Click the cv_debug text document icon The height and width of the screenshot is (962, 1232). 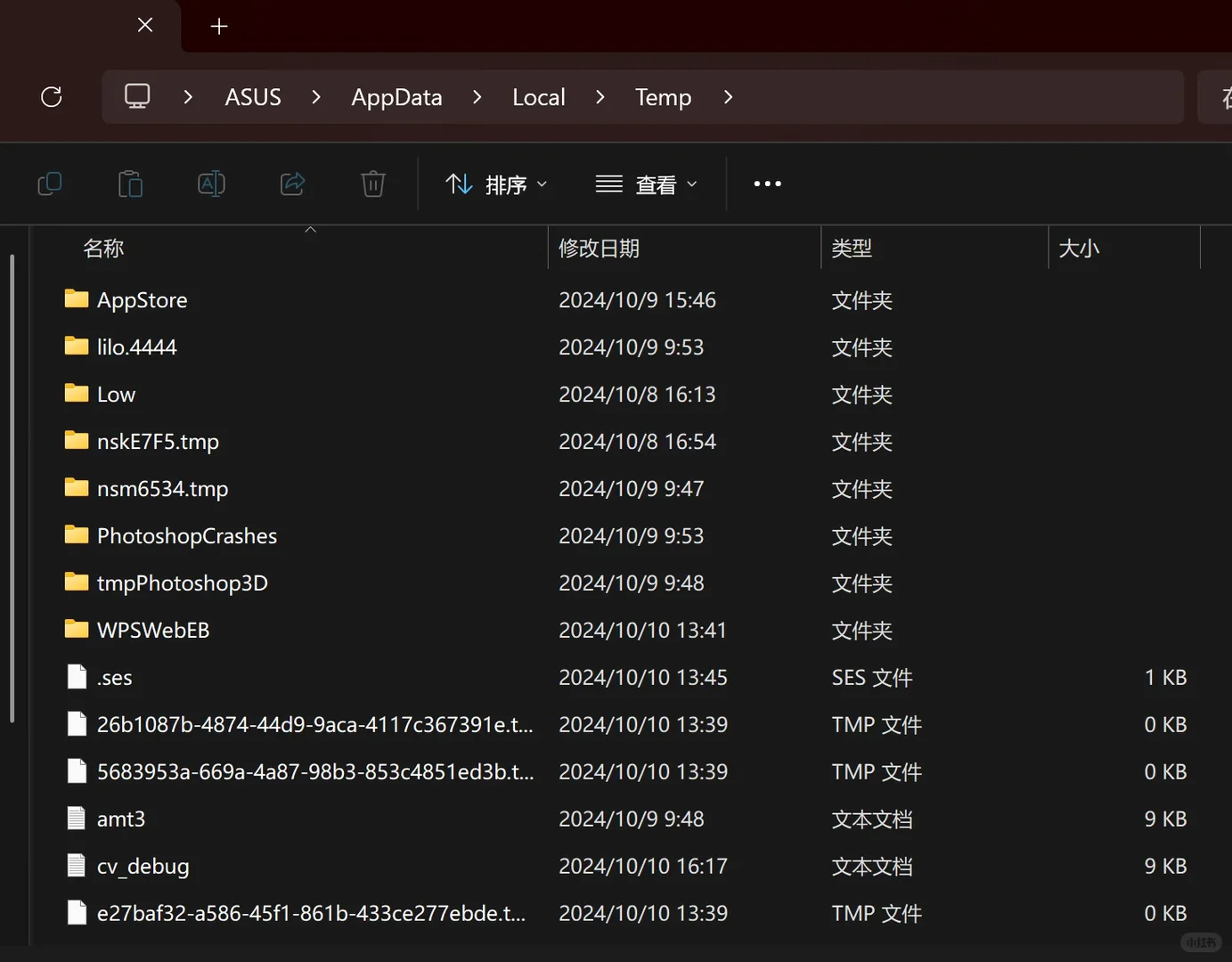(x=78, y=866)
